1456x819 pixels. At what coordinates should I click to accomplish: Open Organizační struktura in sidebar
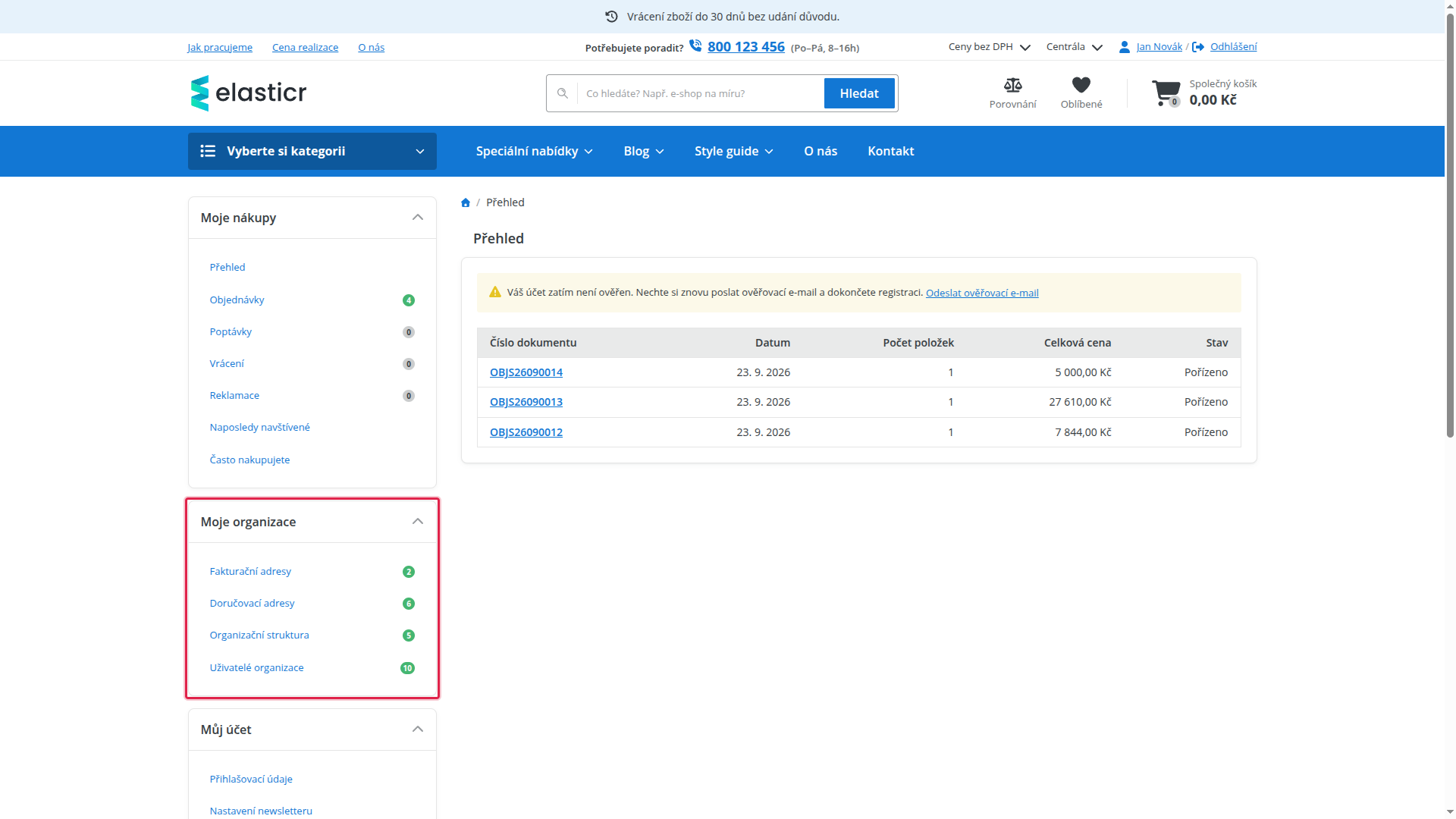click(259, 635)
